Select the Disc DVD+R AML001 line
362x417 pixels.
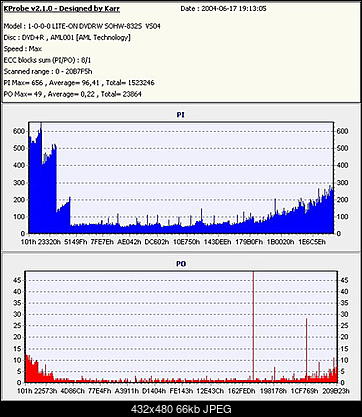[67, 37]
